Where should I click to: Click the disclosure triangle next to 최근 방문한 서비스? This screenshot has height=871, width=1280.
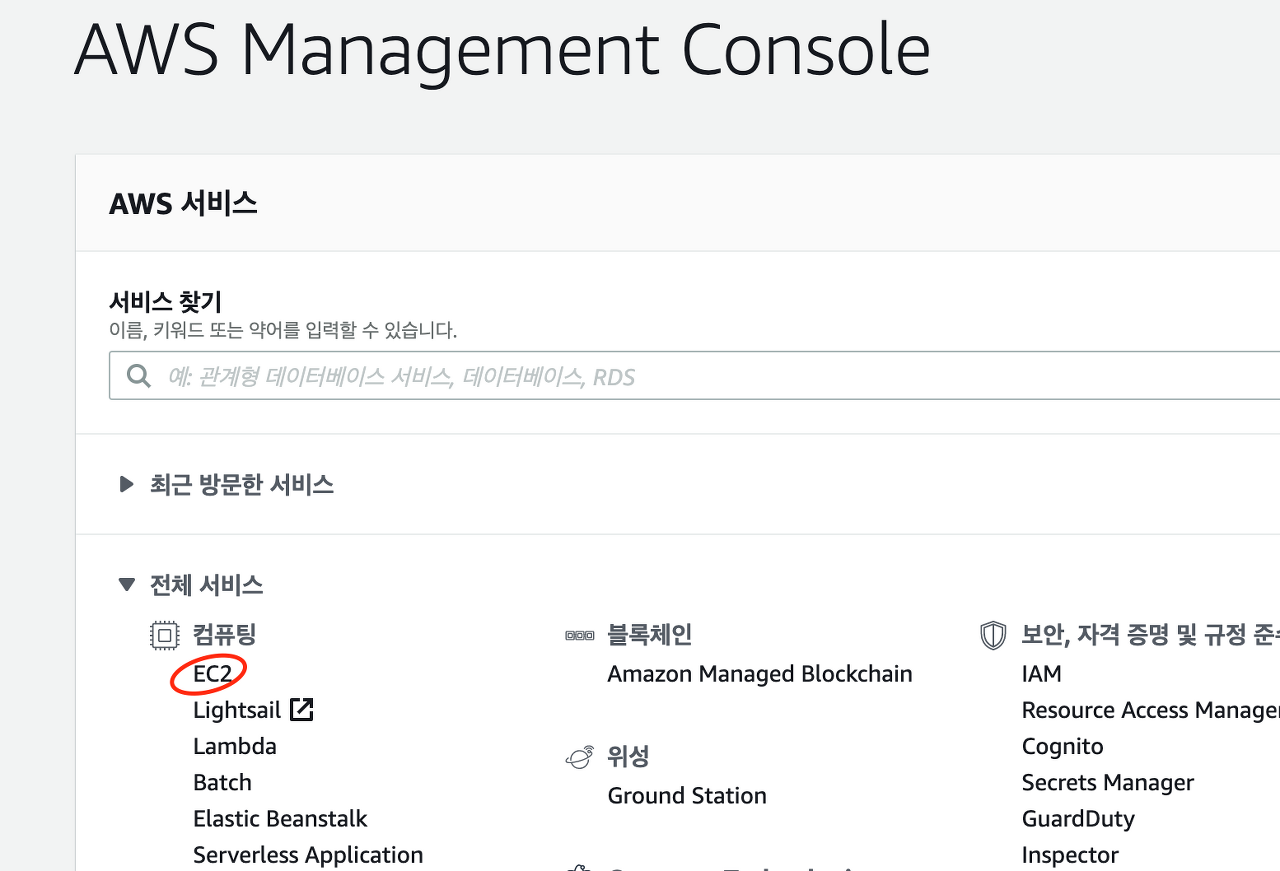(x=125, y=484)
